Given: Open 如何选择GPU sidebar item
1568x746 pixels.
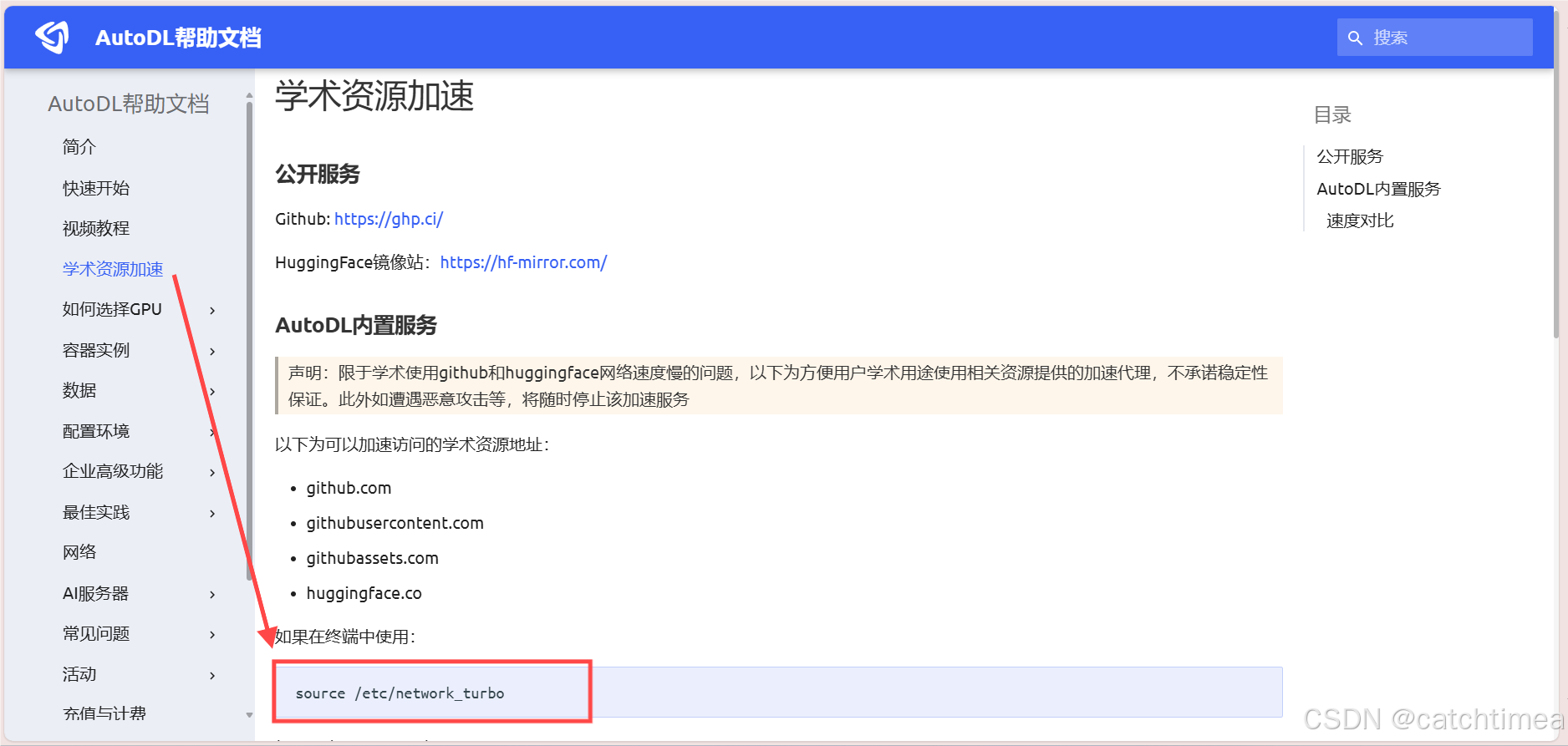Looking at the screenshot, I should pyautogui.click(x=112, y=309).
